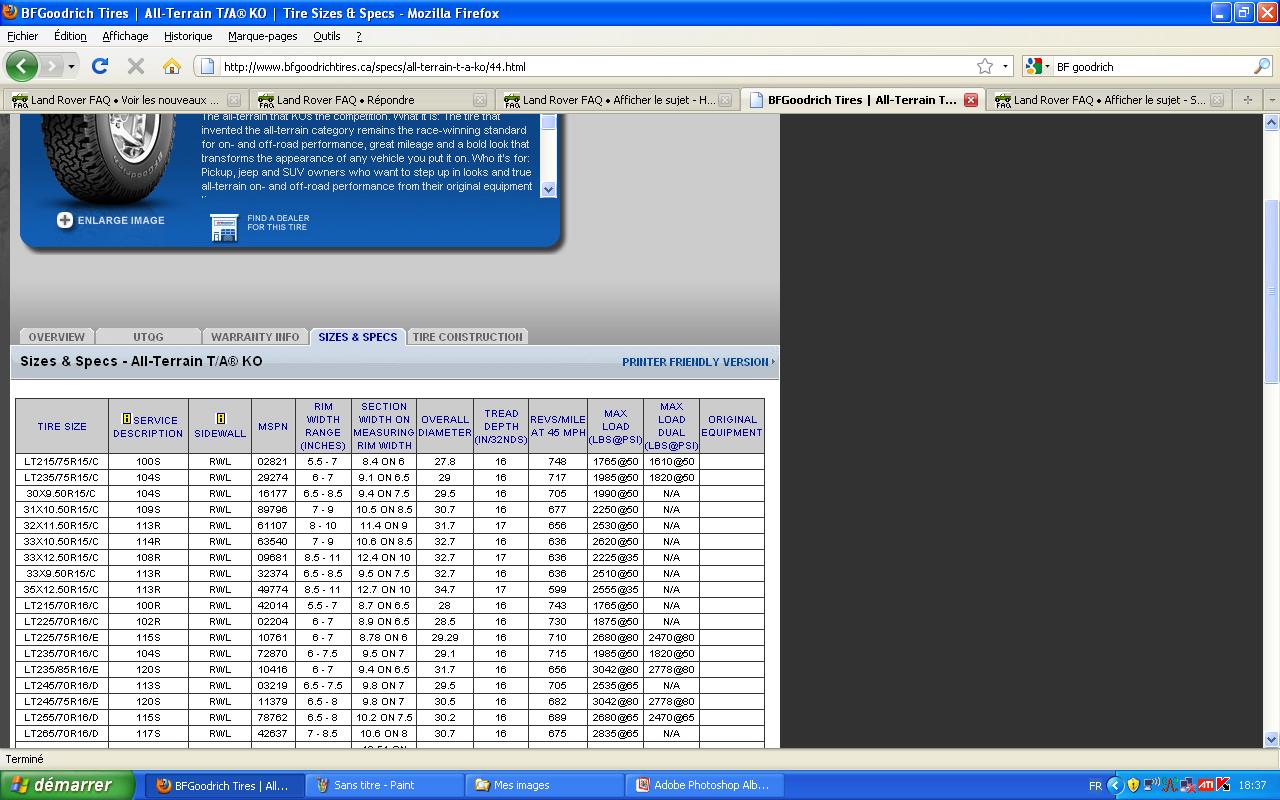Viewport: 1280px width, 800px height.
Task: Click in the URL address bar
Action: 590,66
